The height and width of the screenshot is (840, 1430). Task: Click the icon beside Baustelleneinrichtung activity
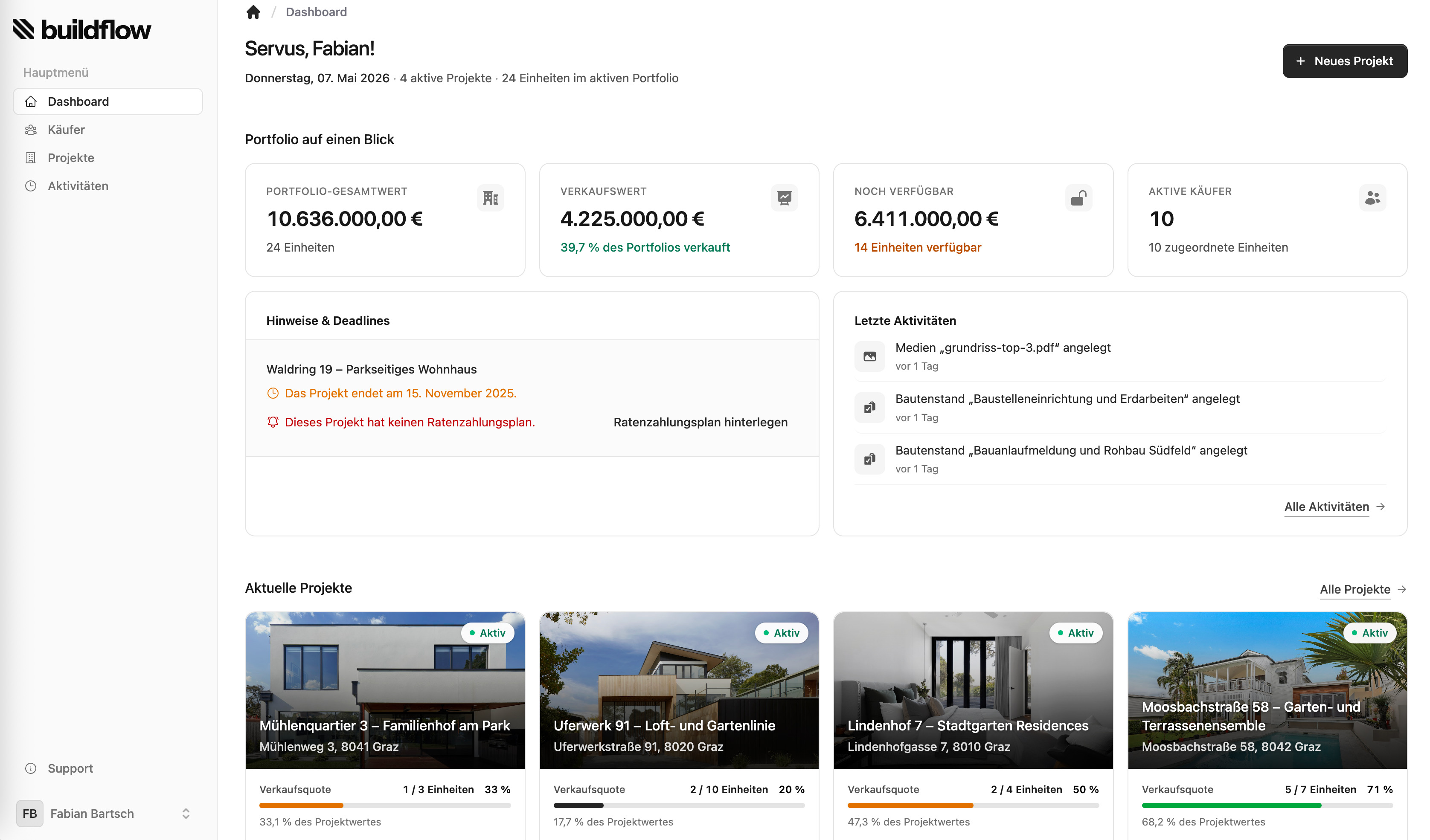point(870,408)
